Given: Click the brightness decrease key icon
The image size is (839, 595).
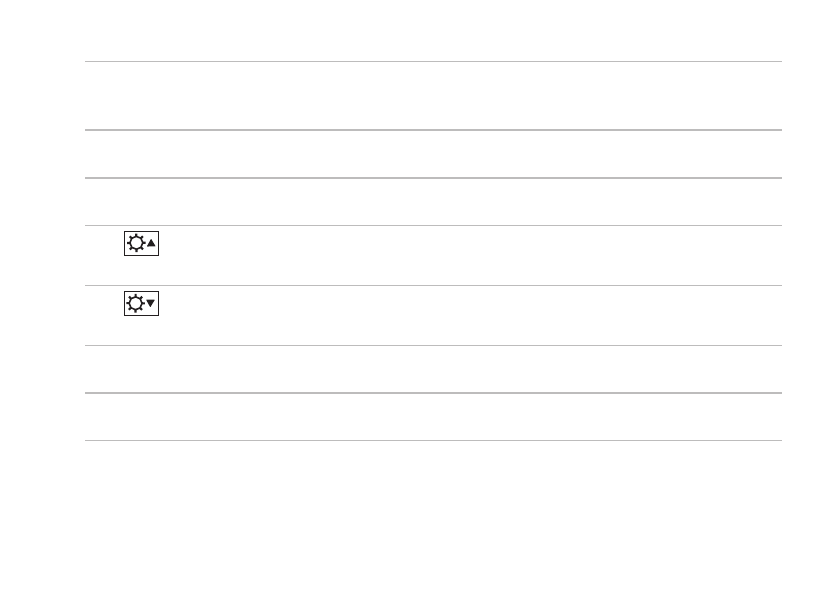Looking at the screenshot, I should click(x=141, y=303).
